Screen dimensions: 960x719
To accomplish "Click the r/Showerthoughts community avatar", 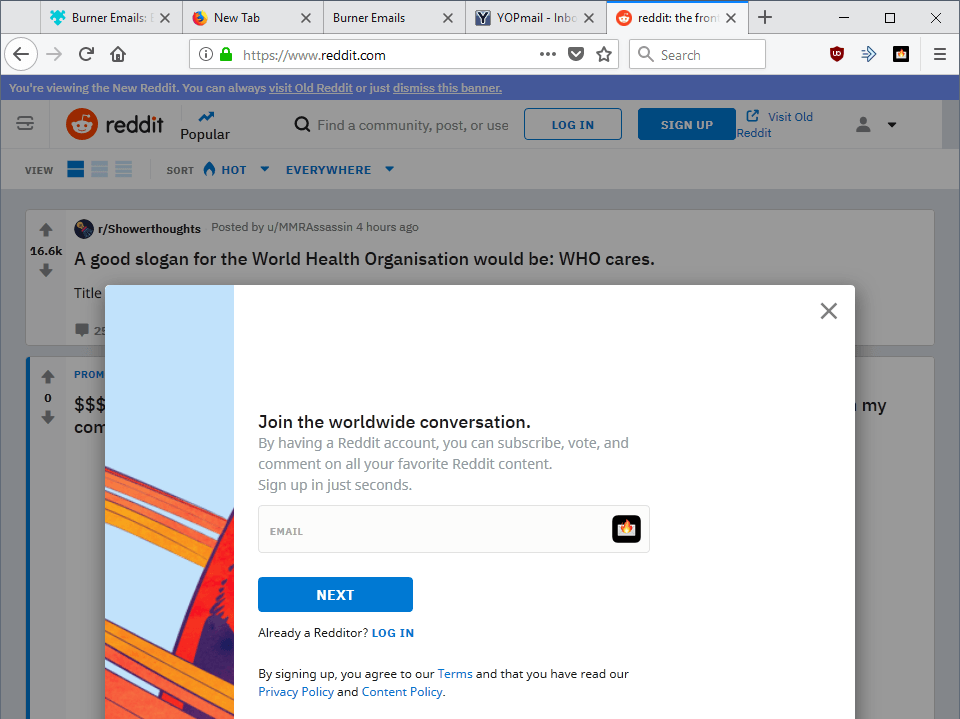I will [x=84, y=228].
